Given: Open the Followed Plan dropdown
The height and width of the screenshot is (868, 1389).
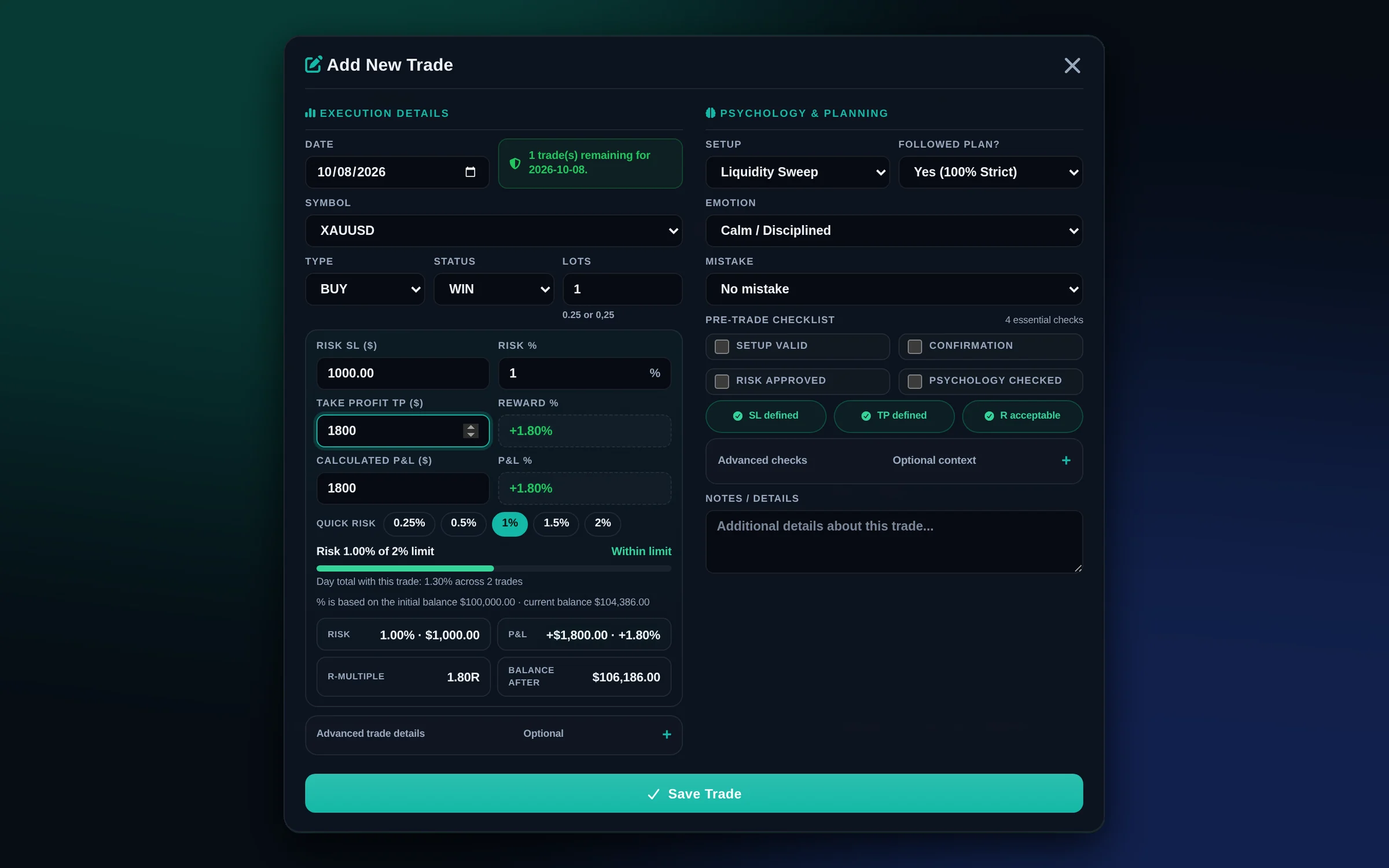Looking at the screenshot, I should tap(990, 172).
